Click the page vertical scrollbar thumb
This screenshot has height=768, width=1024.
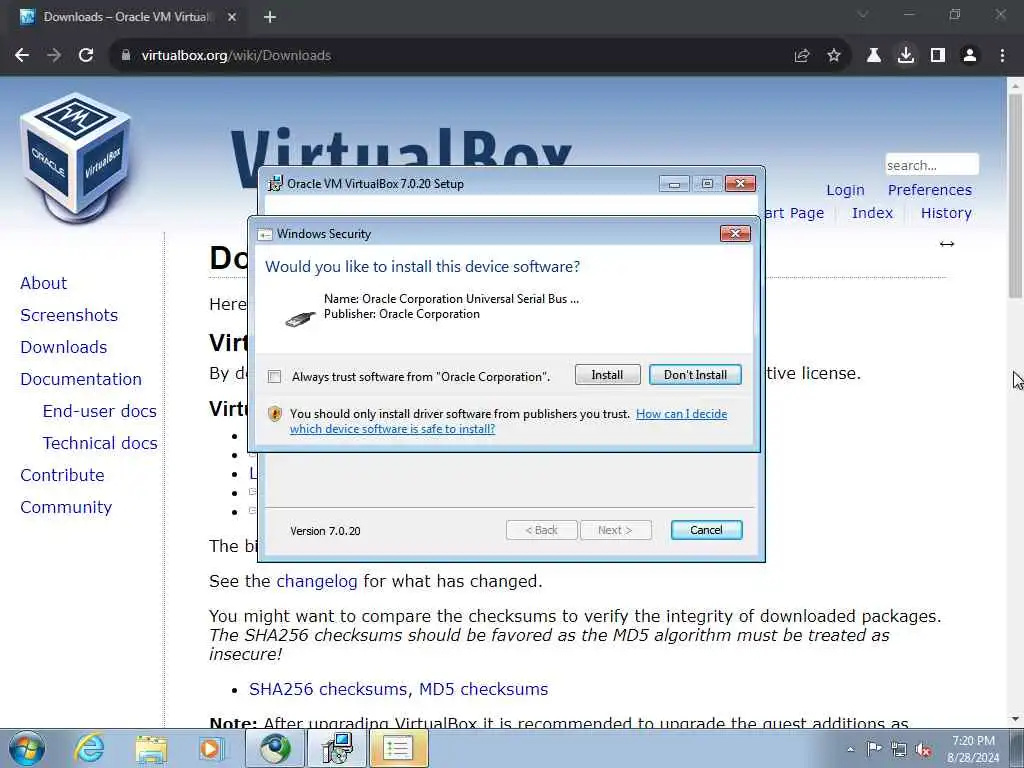(1016, 196)
